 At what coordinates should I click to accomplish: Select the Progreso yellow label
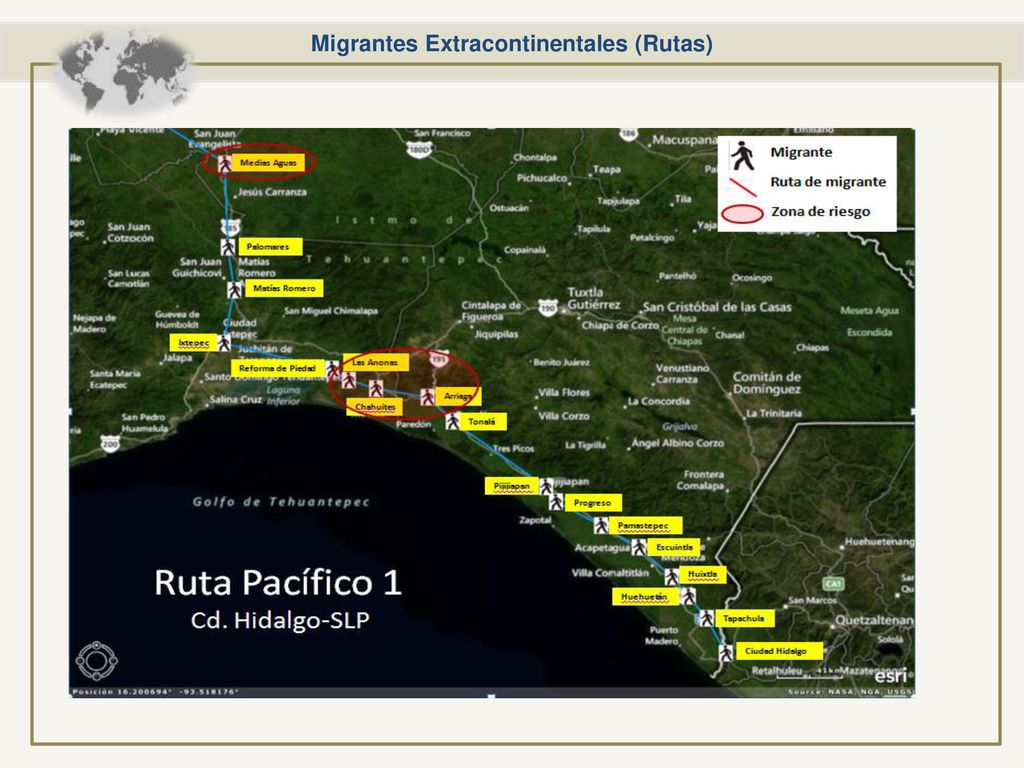(593, 503)
